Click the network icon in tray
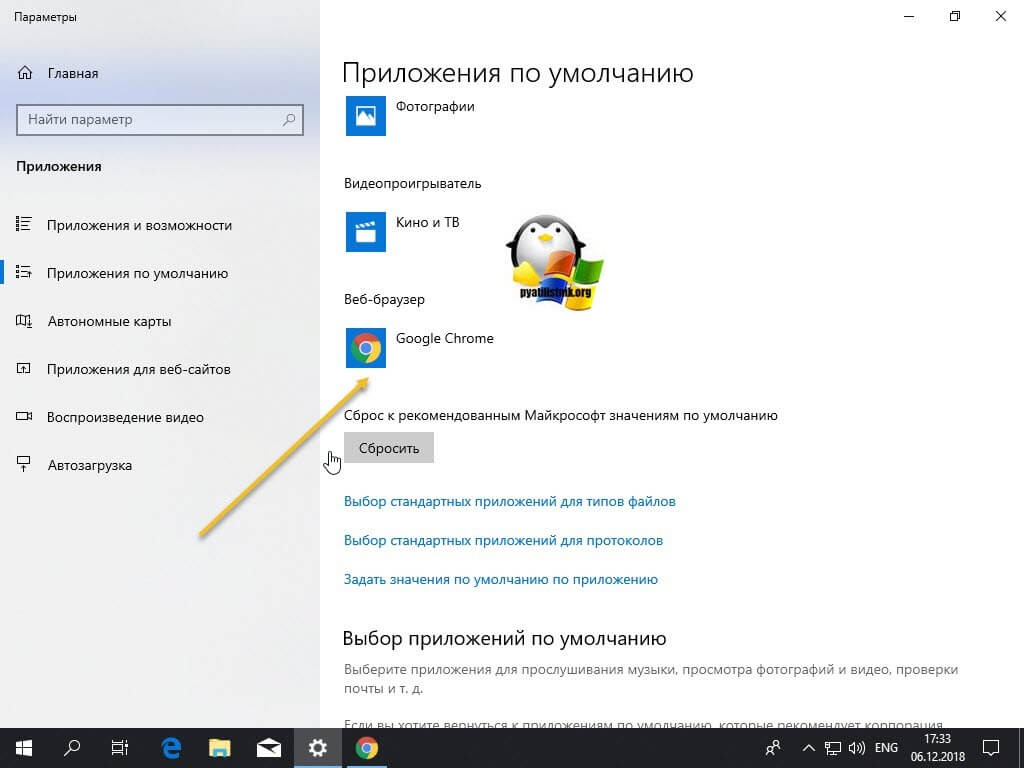The image size is (1024, 768). click(832, 748)
